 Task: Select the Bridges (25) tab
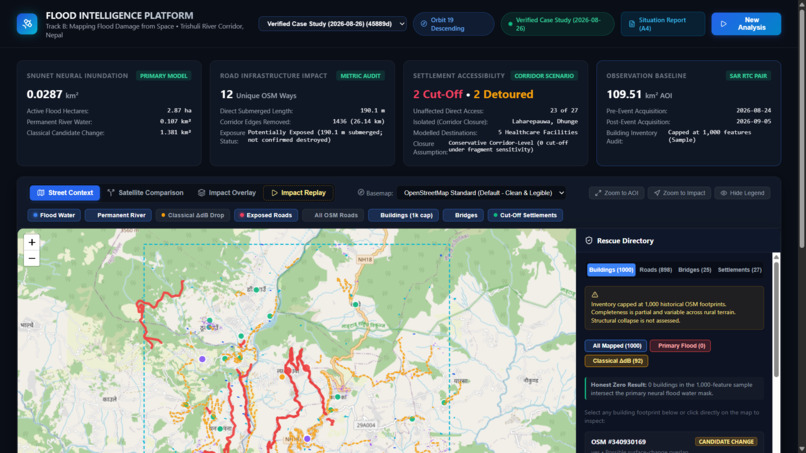click(x=694, y=270)
